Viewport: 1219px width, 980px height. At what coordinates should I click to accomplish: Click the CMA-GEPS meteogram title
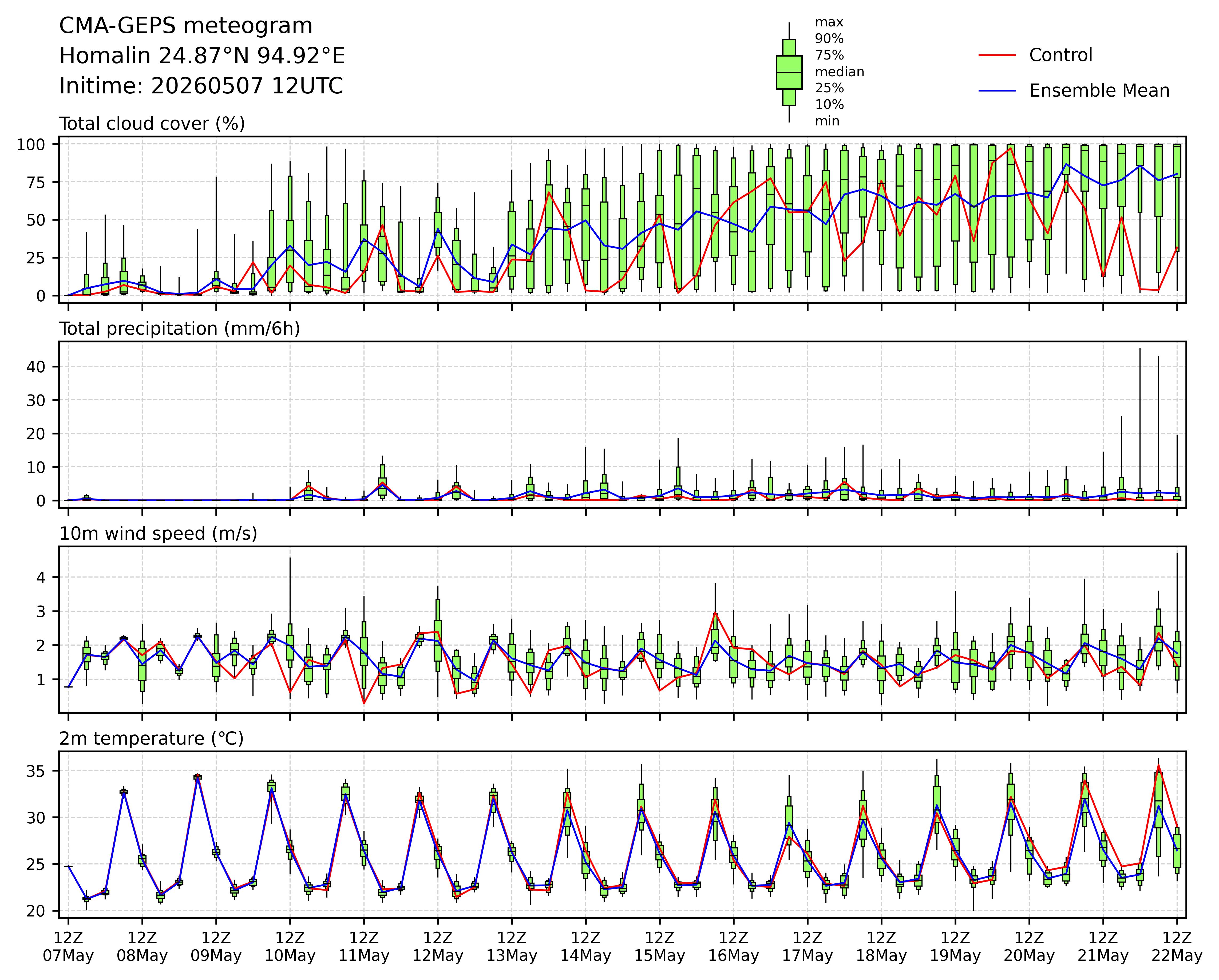[186, 26]
